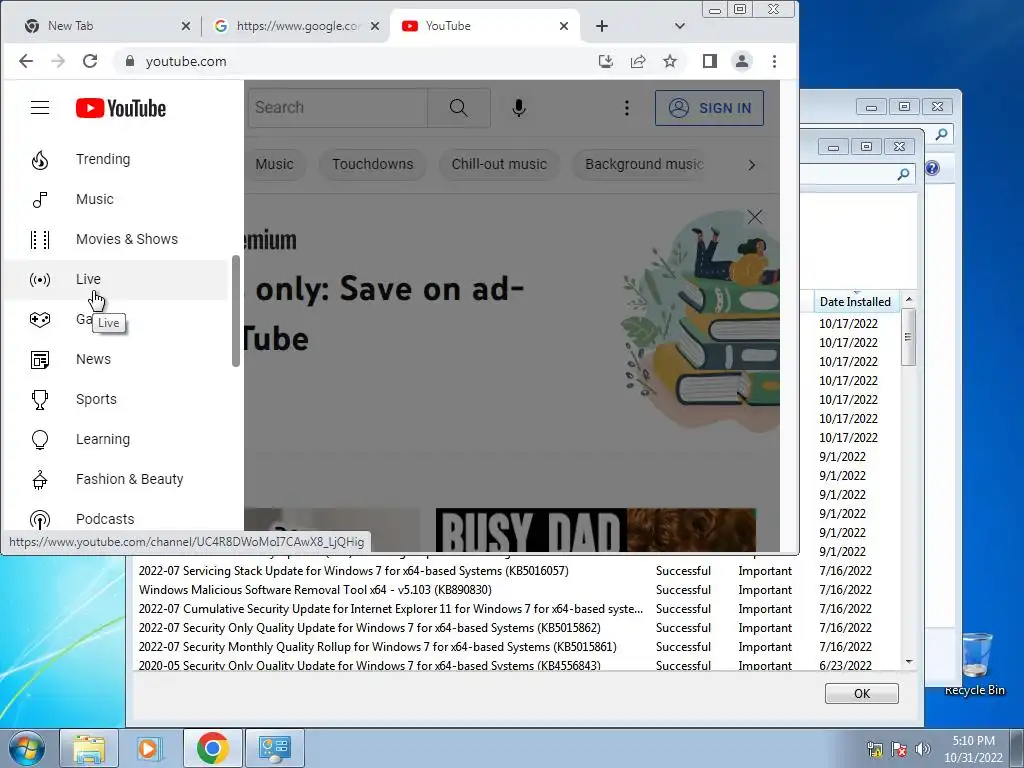Open a new tab with plus button
Screen dimensions: 1024x768
pyautogui.click(x=601, y=26)
